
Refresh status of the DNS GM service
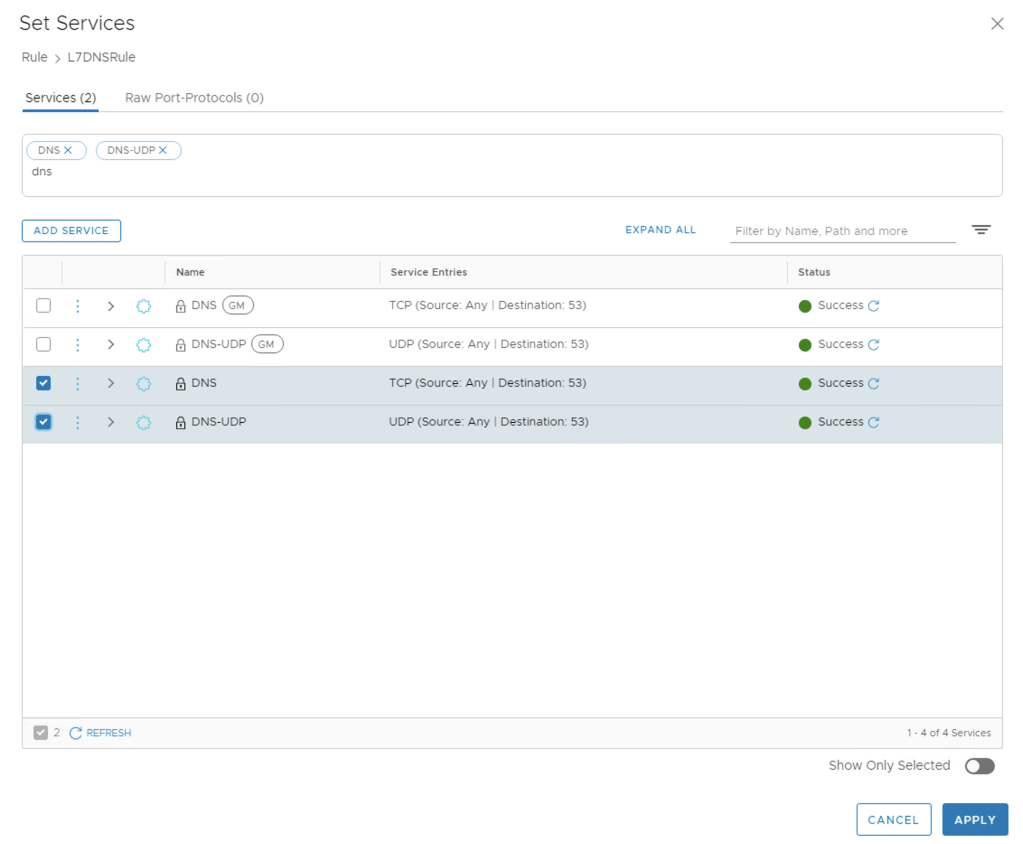[x=874, y=306]
